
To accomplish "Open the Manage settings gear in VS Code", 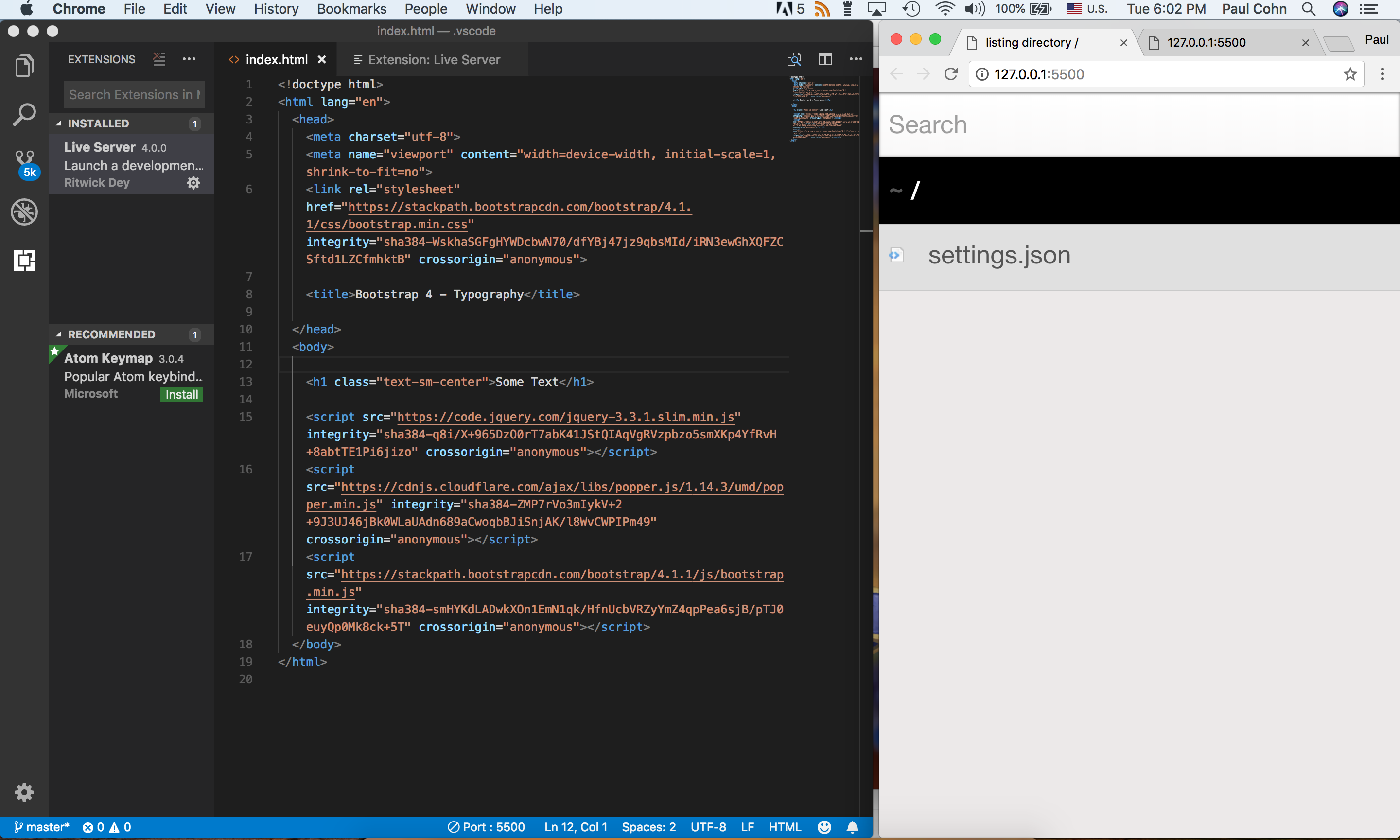I will click(25, 792).
